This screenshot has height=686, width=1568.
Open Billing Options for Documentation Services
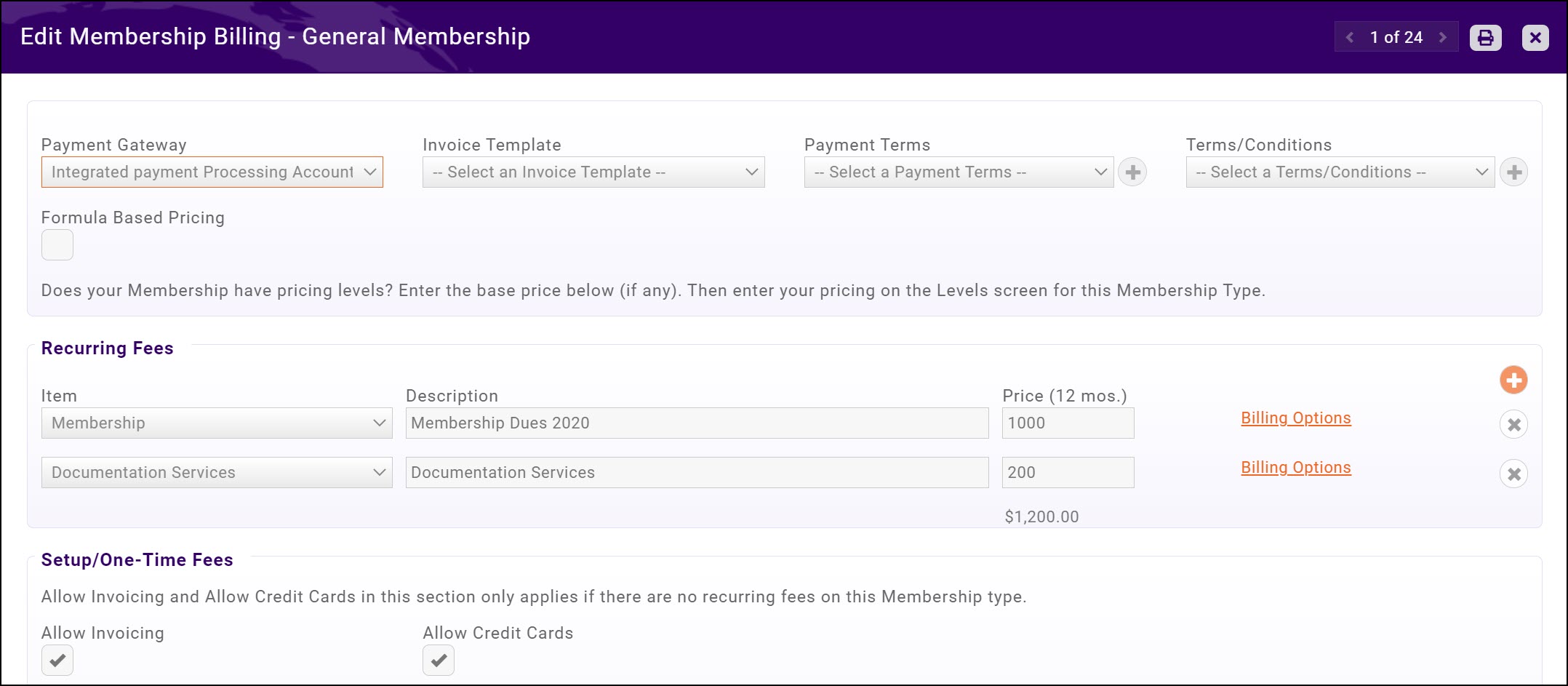tap(1295, 467)
